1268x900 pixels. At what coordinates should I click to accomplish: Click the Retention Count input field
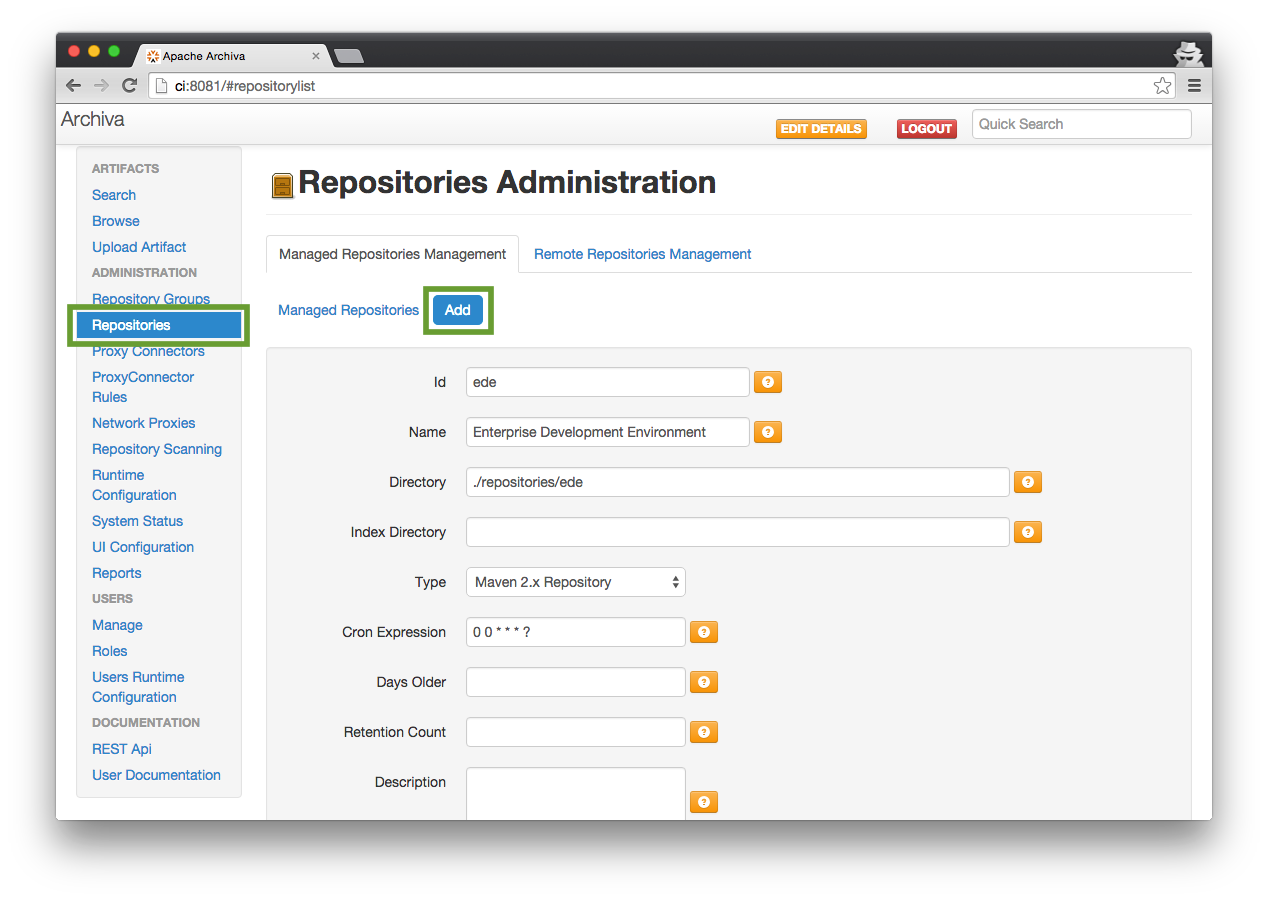(576, 732)
